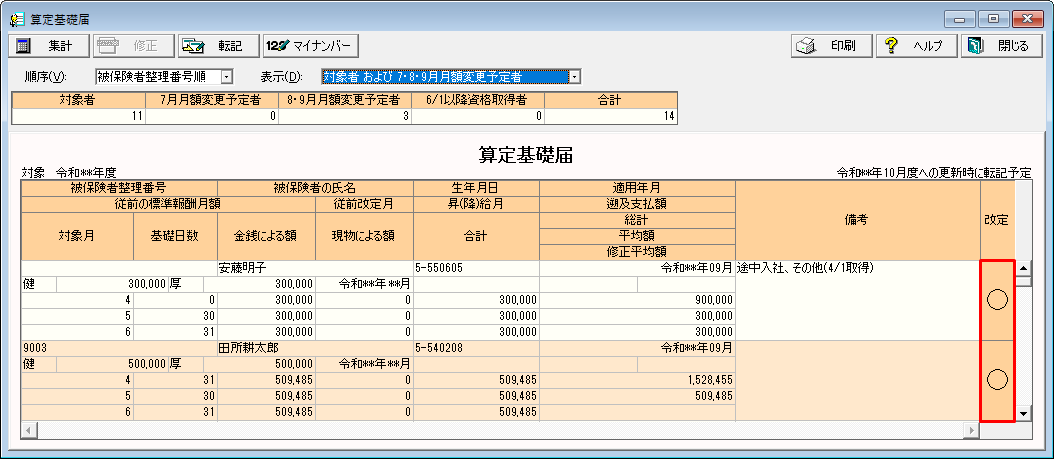Open the マイナンバー entry button
Image resolution: width=1054 pixels, height=459 pixels.
click(310, 46)
